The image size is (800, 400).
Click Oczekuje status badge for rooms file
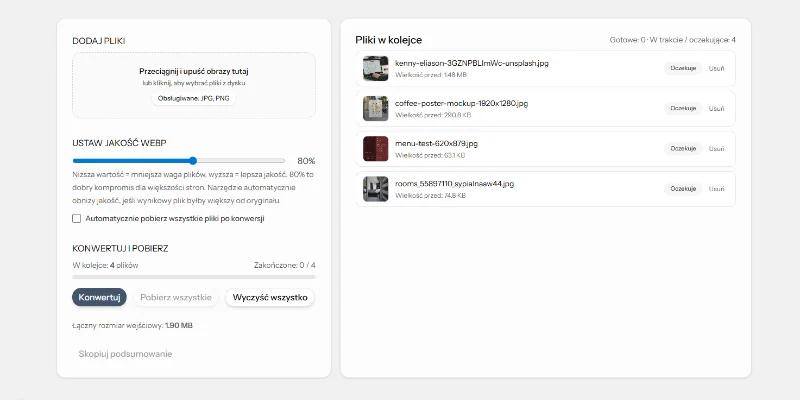[x=683, y=188]
